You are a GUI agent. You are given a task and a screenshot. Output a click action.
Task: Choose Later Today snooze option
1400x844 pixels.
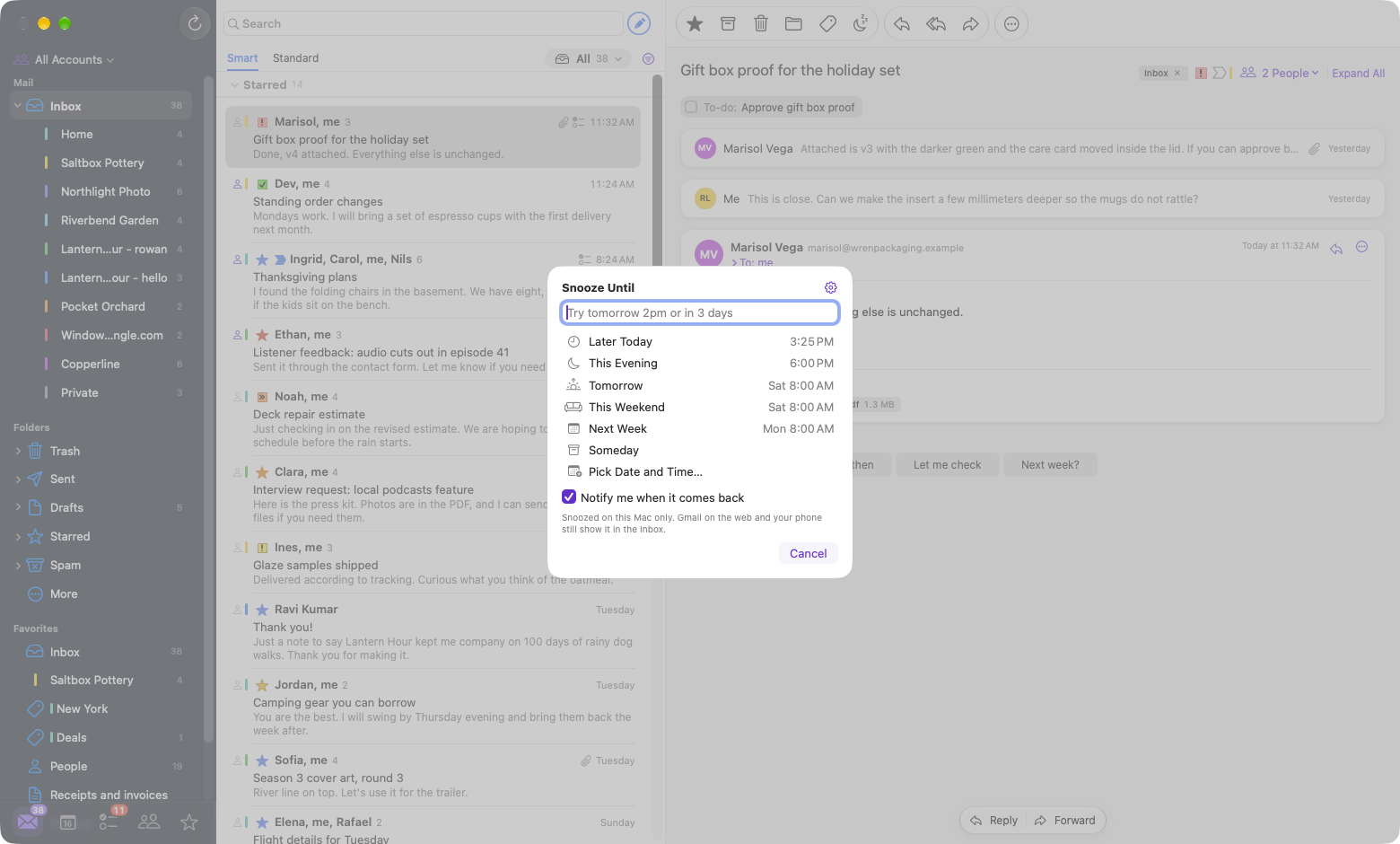(x=700, y=341)
